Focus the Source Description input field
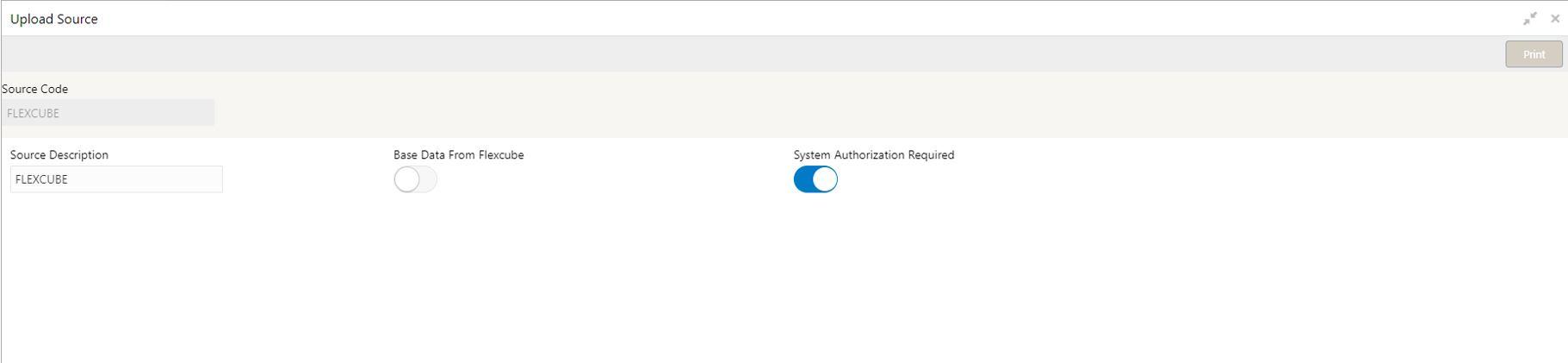Image resolution: width=1568 pixels, height=363 pixels. point(116,179)
